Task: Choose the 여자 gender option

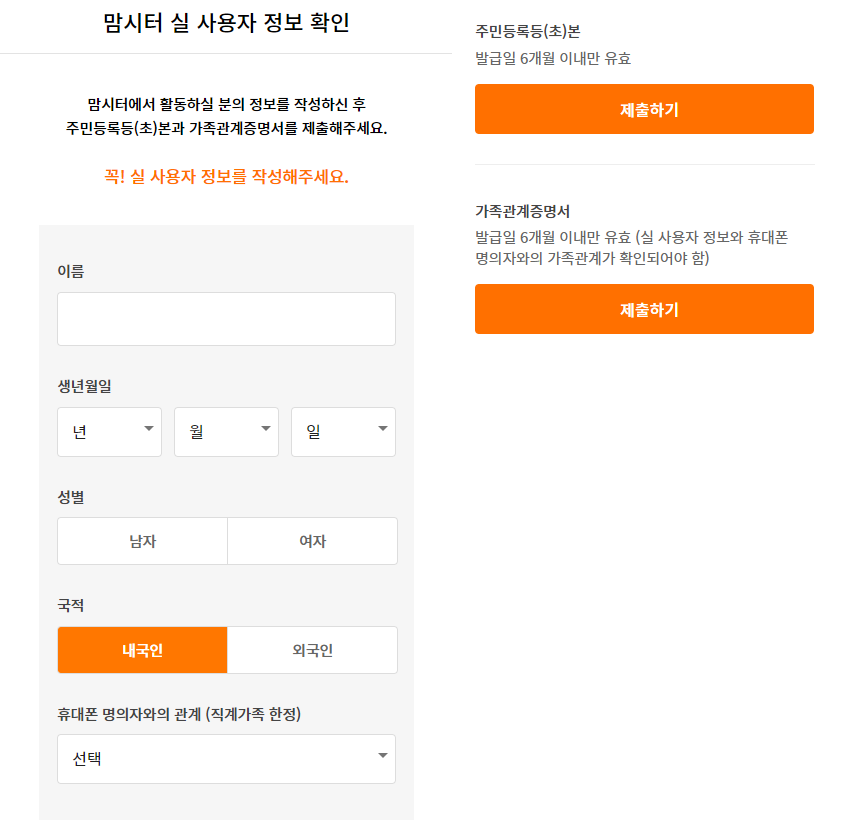Action: pyautogui.click(x=312, y=541)
